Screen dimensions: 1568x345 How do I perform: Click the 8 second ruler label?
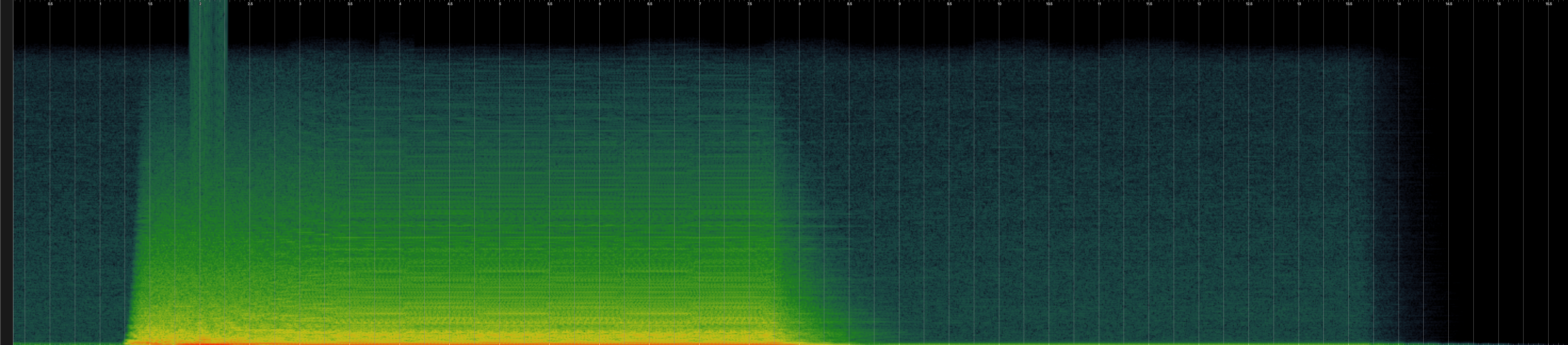click(800, 4)
